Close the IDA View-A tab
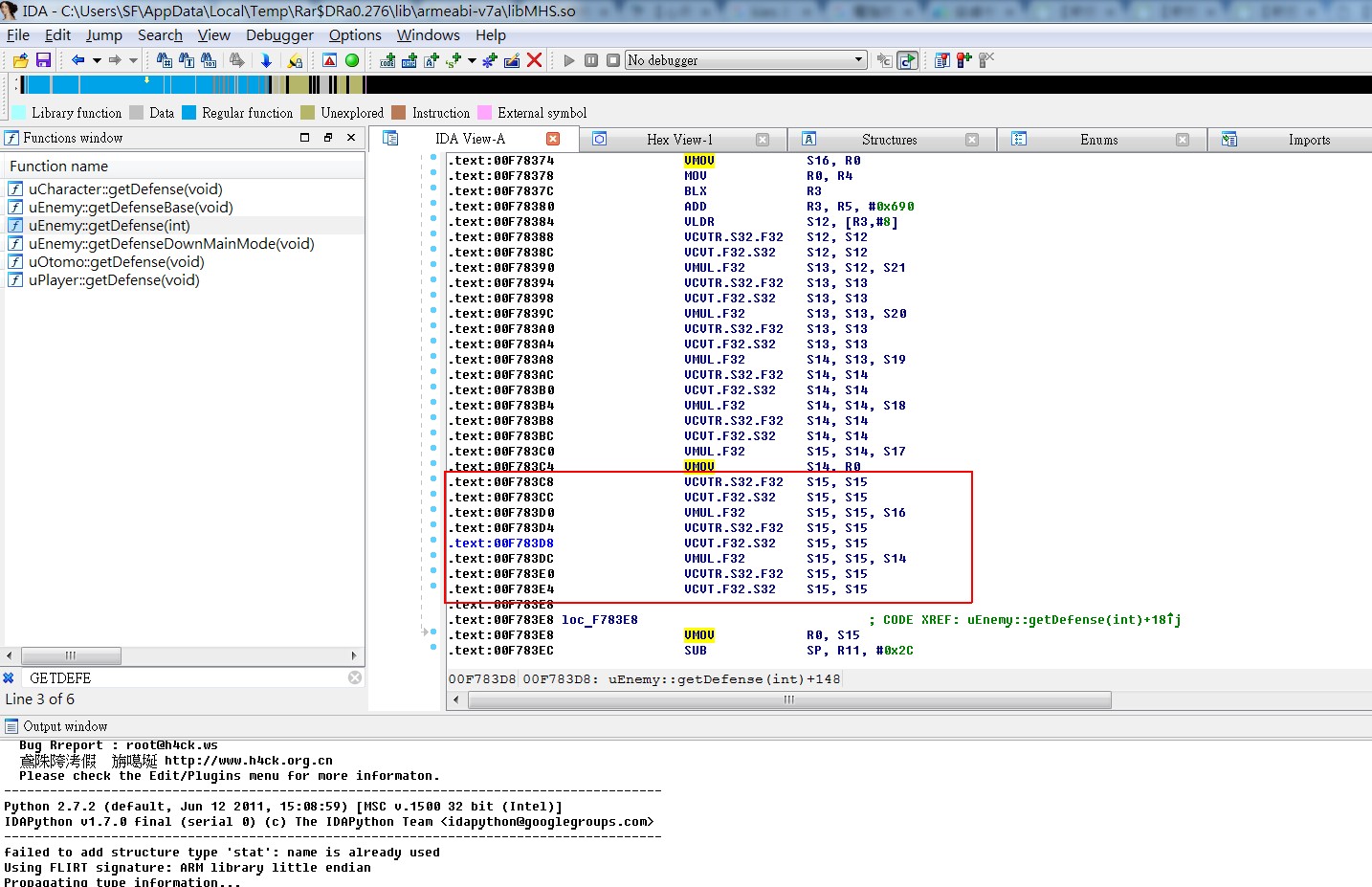1372x887 pixels. pos(553,139)
